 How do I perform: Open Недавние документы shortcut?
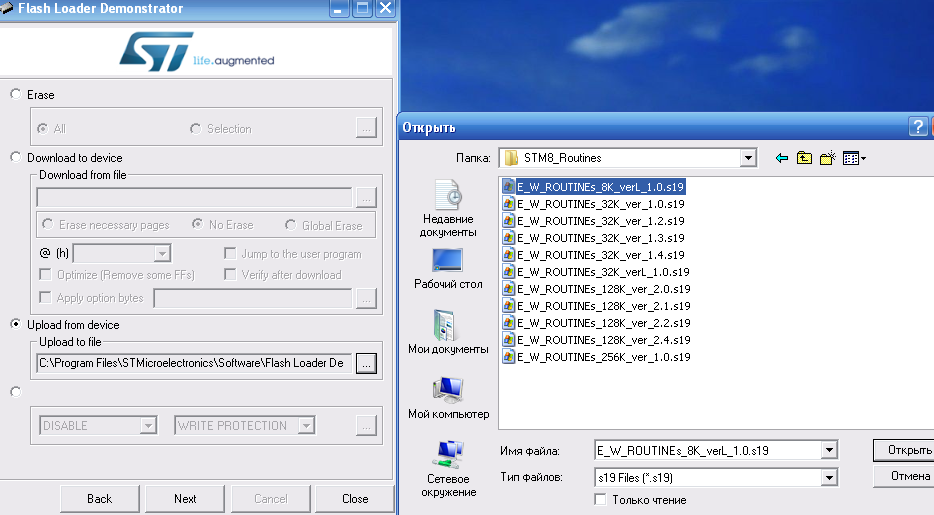click(448, 208)
